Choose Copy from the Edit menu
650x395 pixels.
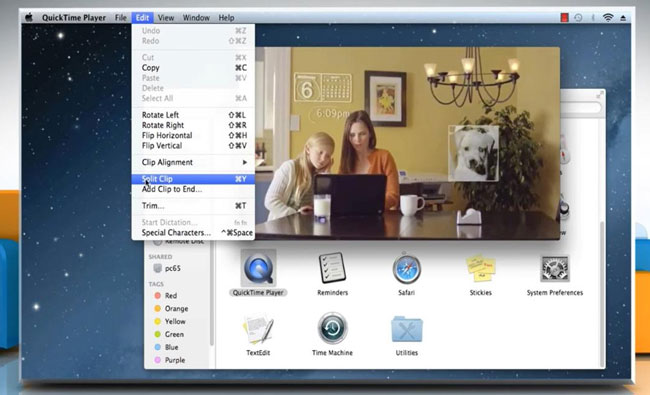click(x=193, y=68)
